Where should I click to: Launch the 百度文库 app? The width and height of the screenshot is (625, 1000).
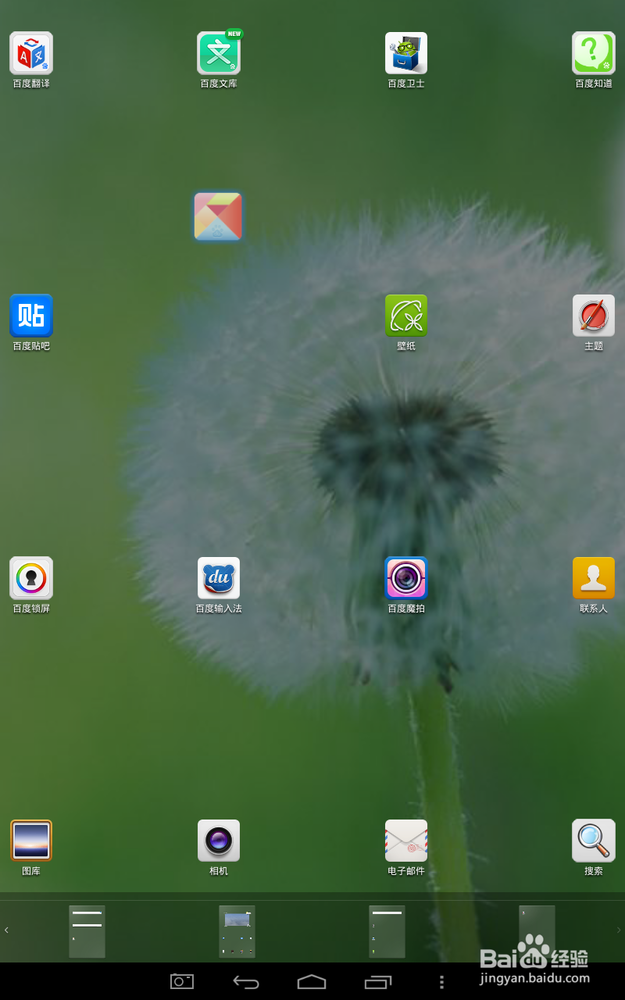click(219, 54)
